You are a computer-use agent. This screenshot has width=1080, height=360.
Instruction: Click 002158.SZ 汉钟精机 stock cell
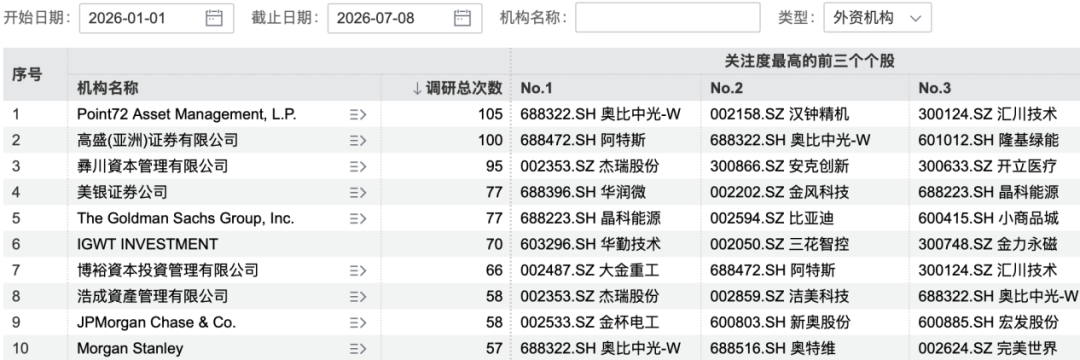coord(780,114)
